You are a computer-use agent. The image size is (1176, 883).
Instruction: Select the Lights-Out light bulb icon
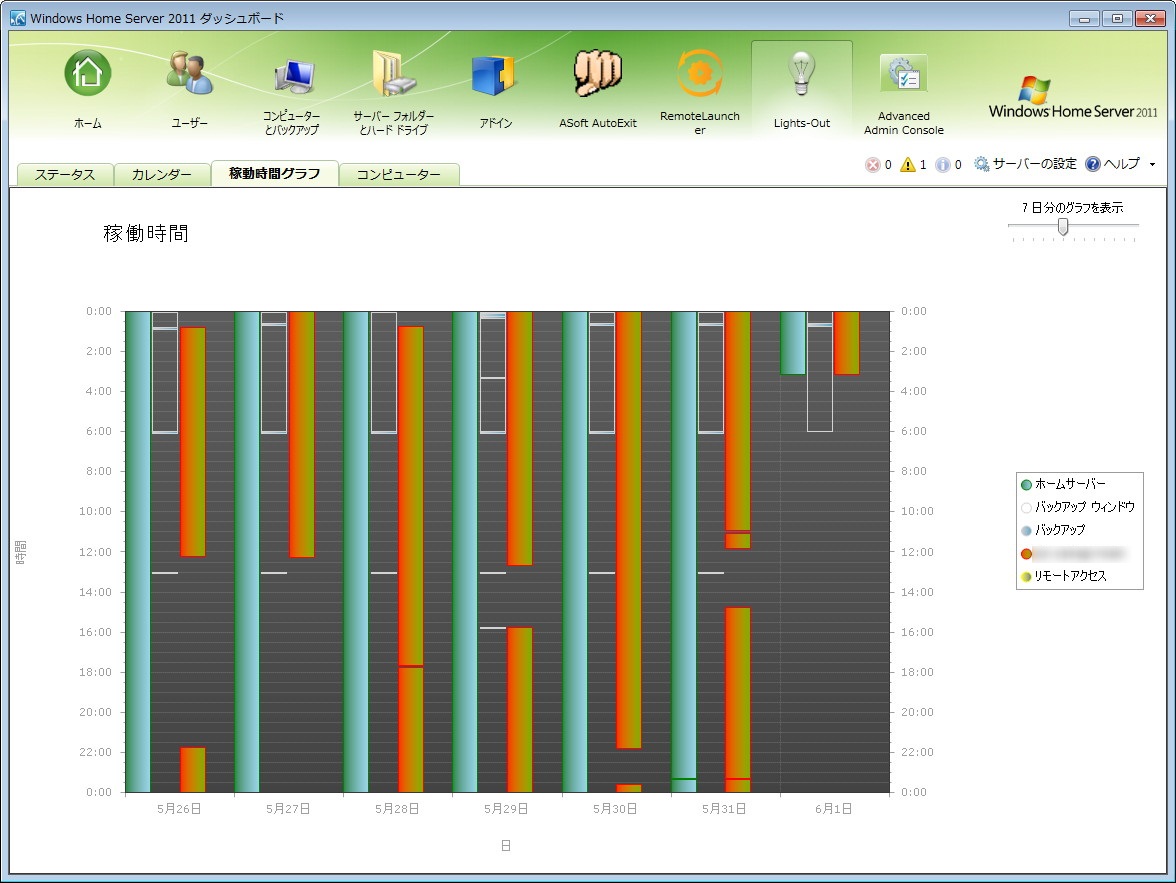pos(801,74)
